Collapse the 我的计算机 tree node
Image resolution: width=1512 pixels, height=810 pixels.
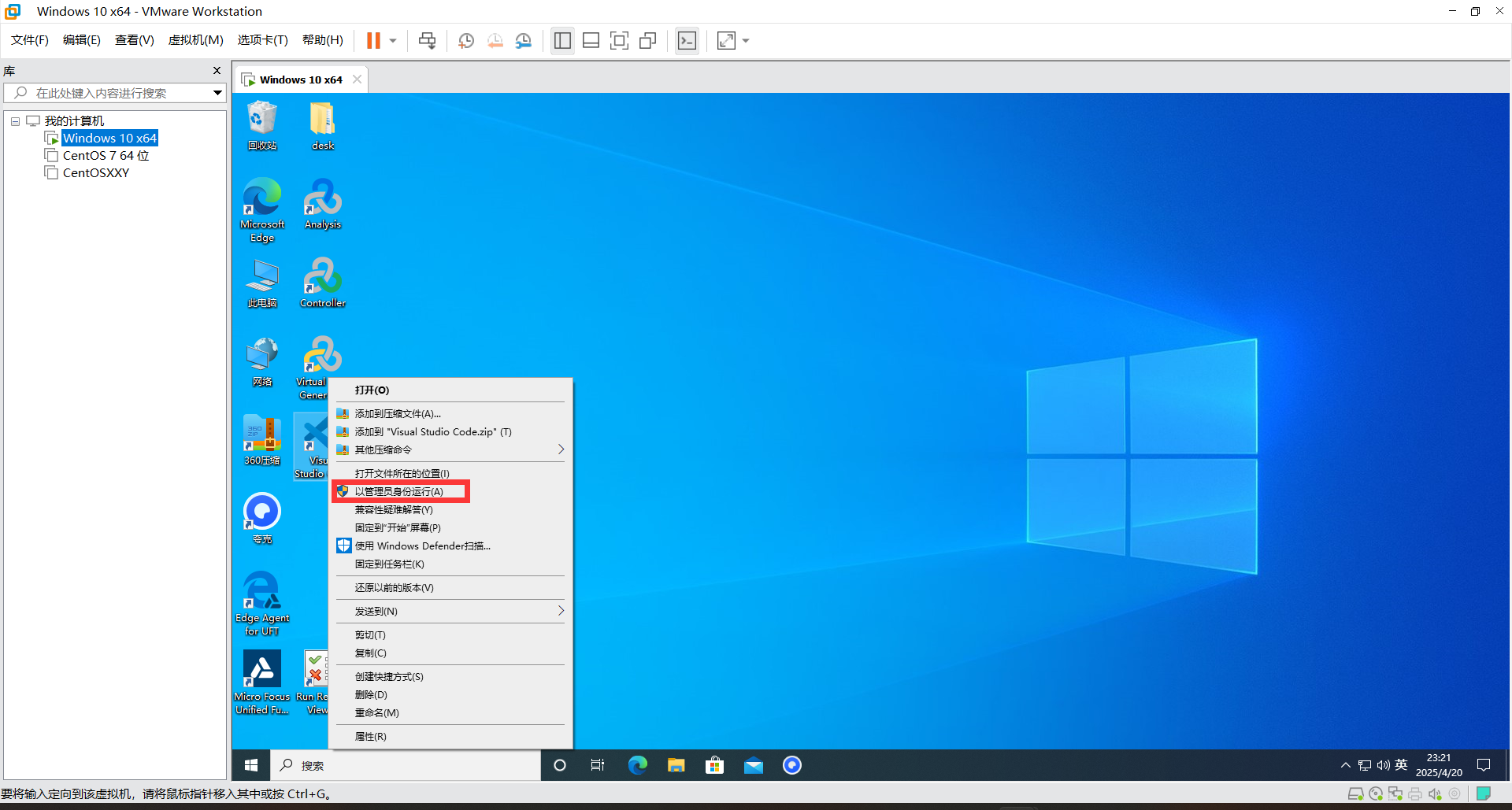coord(15,121)
